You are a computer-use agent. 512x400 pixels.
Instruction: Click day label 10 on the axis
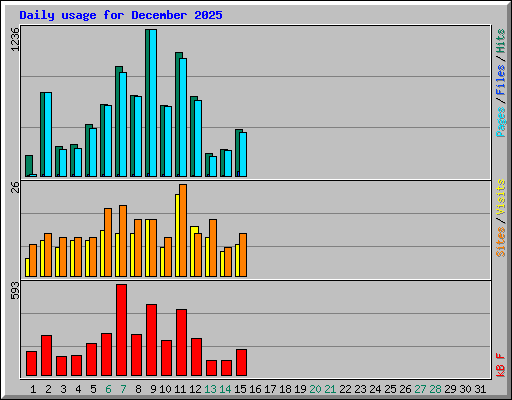tap(165, 389)
